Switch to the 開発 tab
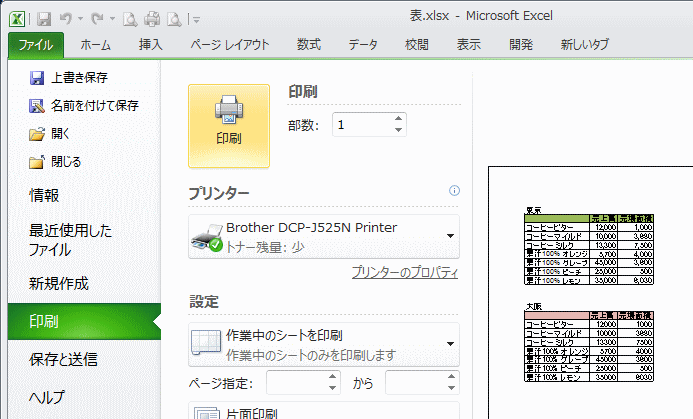Screen dimensions: 693x419 (x=521, y=45)
